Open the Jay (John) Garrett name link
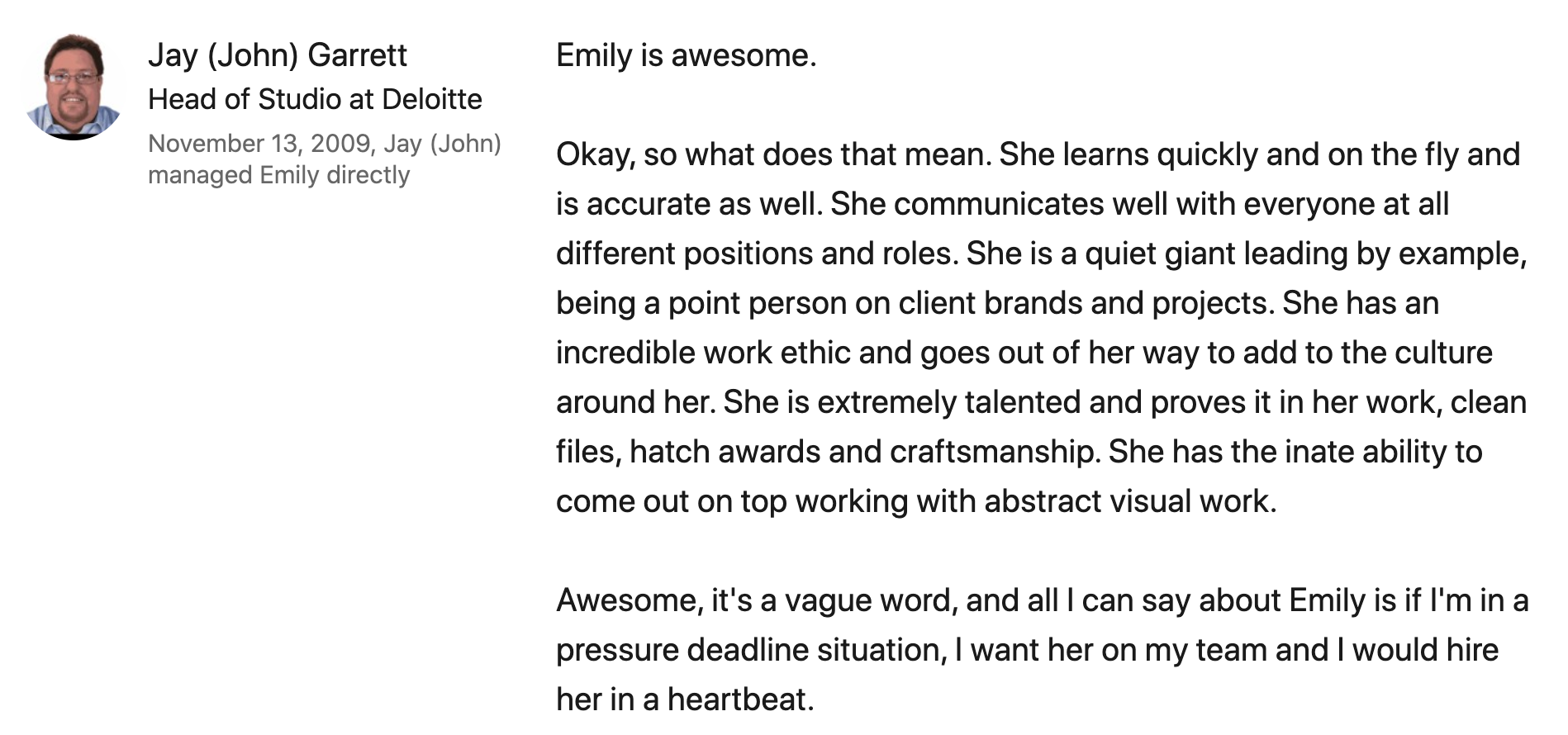 (x=277, y=55)
